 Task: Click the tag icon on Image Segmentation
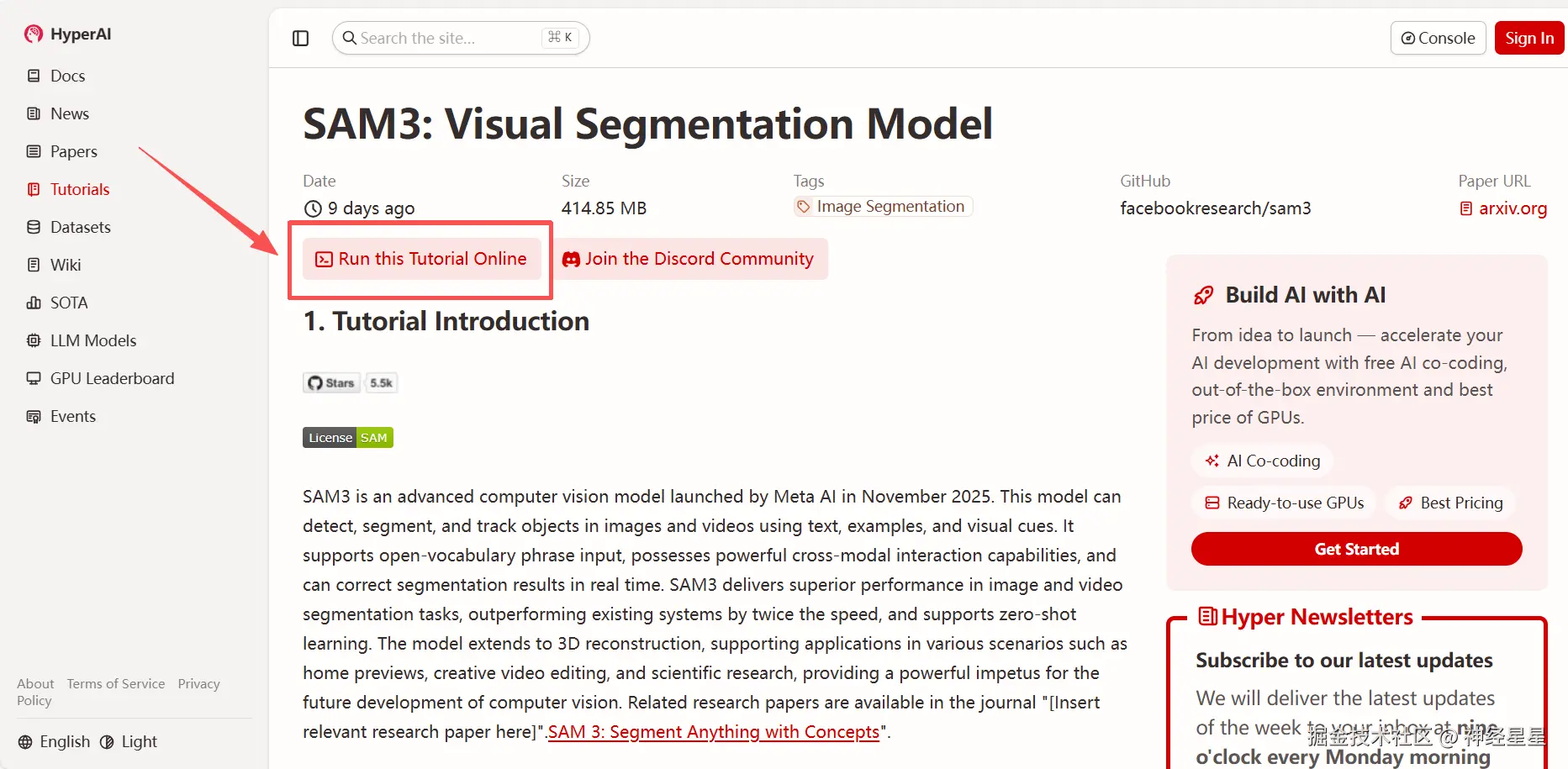(x=804, y=207)
